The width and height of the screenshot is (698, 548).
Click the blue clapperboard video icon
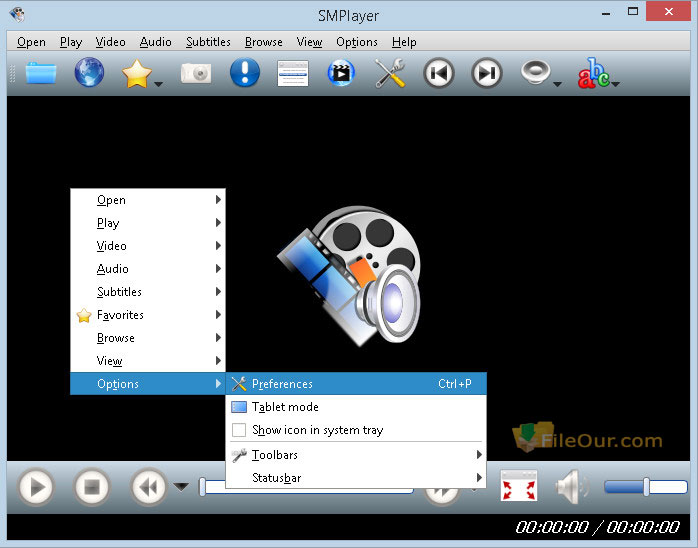coord(341,73)
